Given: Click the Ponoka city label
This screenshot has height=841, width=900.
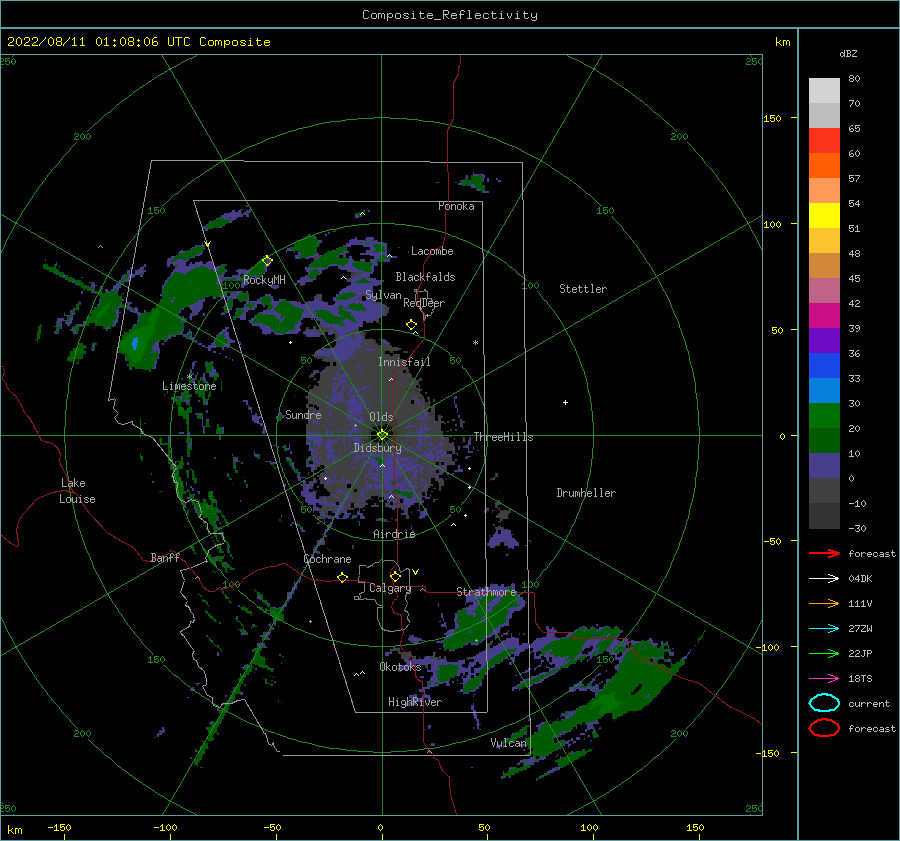Looking at the screenshot, I should tap(456, 206).
